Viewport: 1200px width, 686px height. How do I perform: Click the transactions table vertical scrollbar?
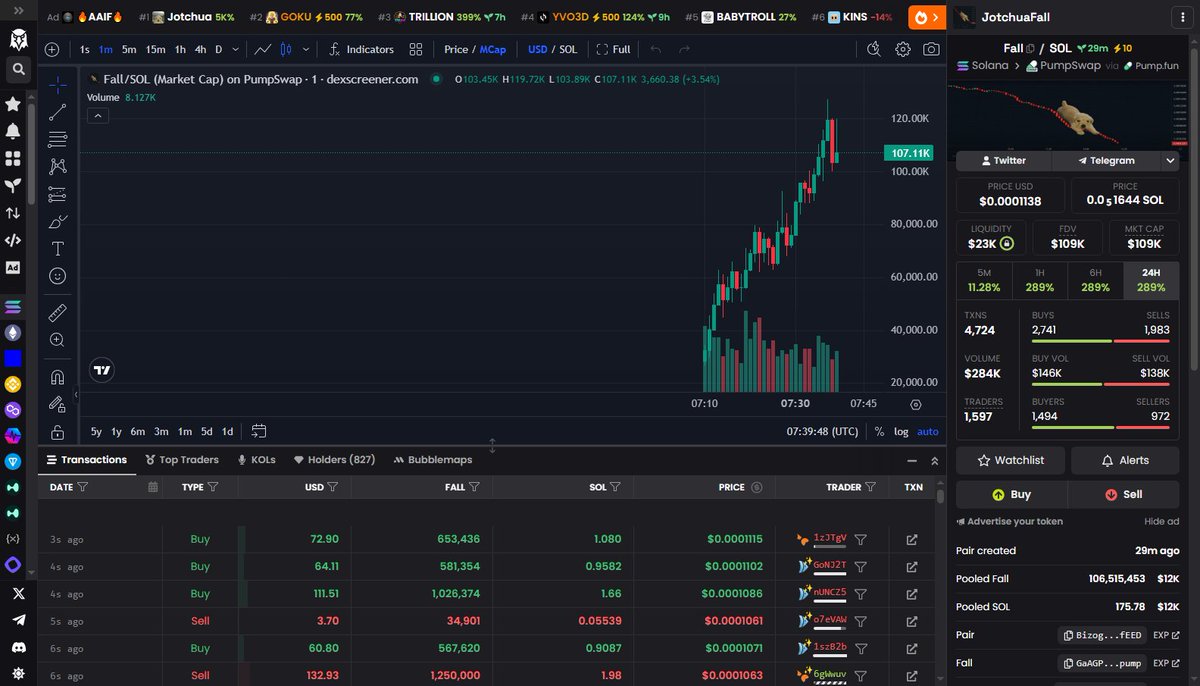(940, 495)
